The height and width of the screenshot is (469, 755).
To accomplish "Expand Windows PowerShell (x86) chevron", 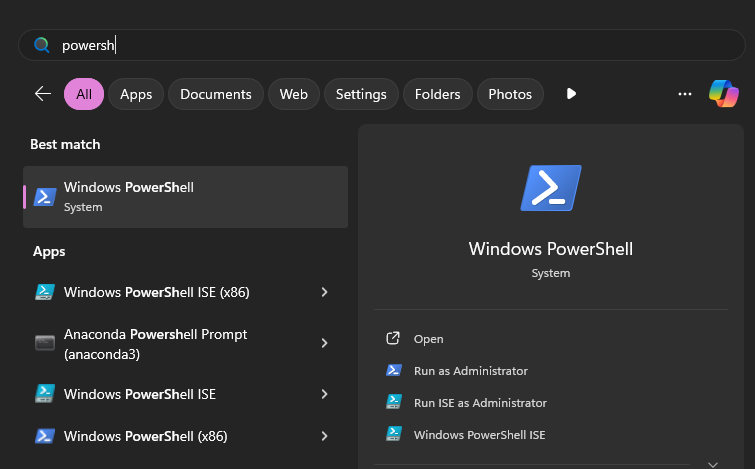I will pos(325,436).
